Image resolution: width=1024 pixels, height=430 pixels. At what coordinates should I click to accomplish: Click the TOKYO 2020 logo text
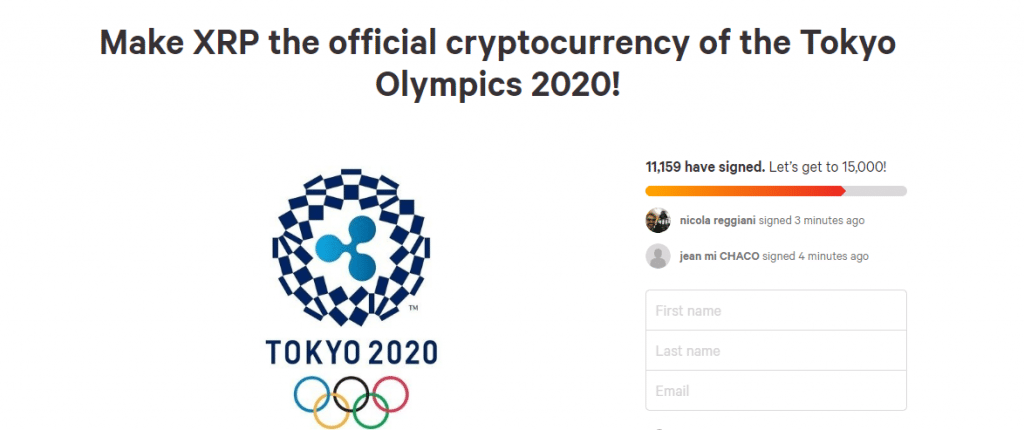[351, 353]
